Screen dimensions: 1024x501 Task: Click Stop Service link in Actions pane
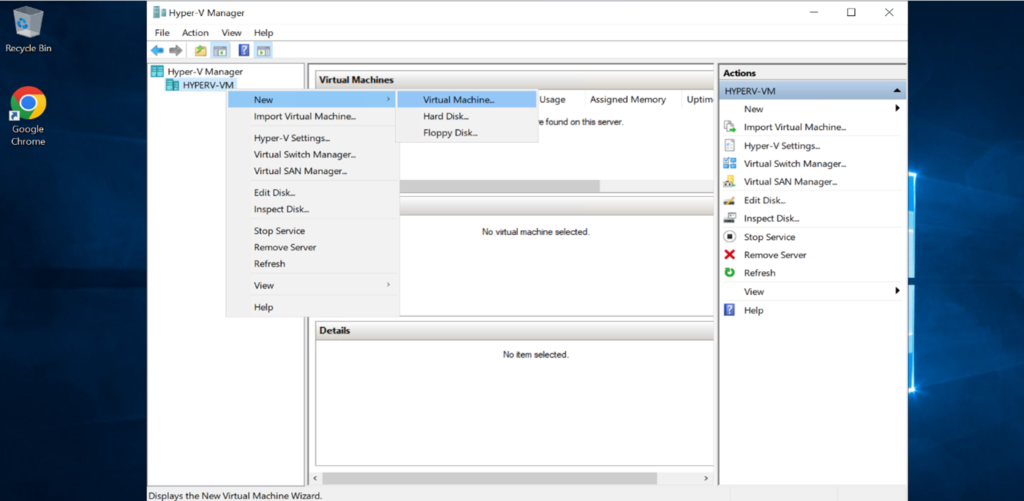769,237
